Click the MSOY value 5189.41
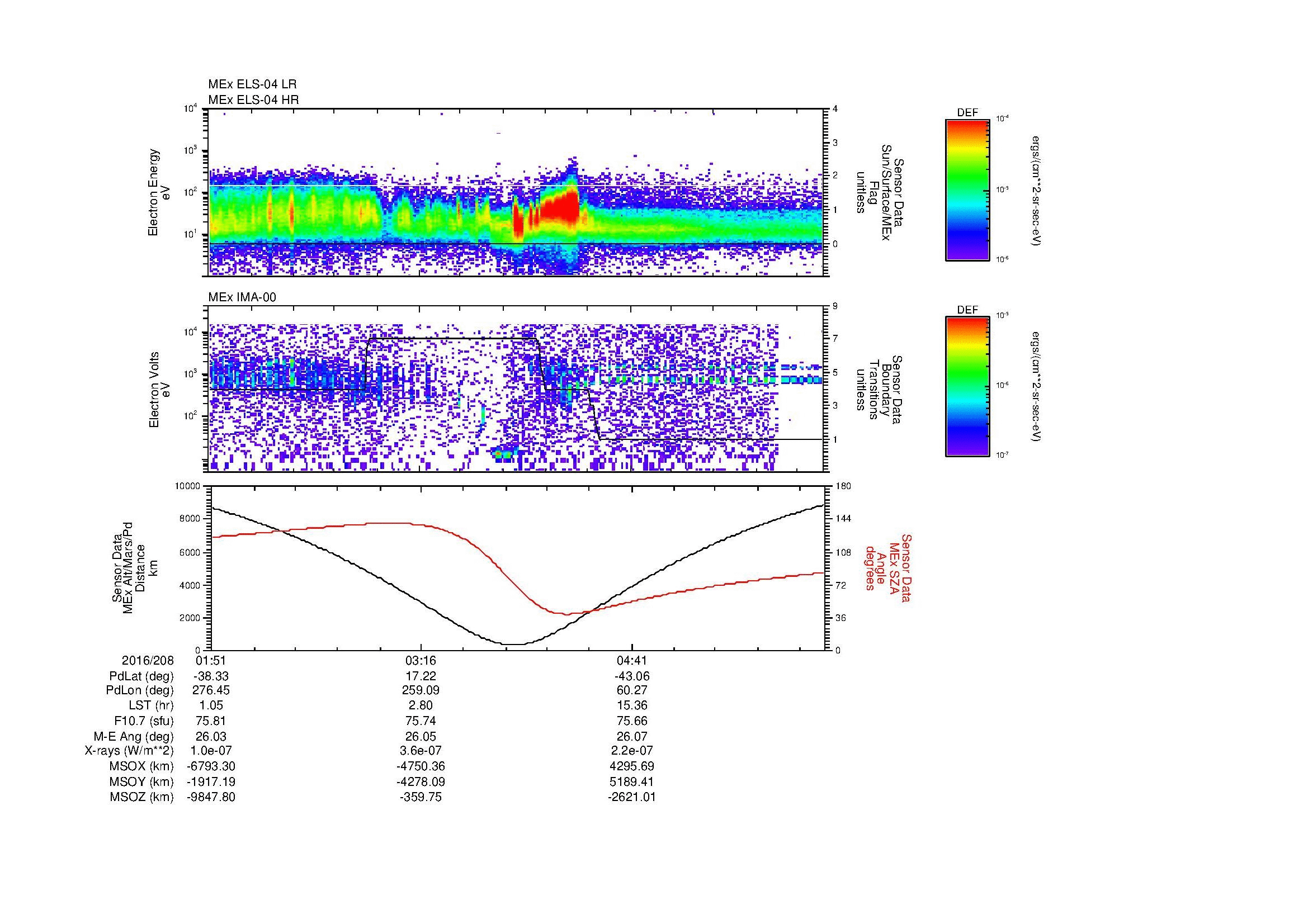Viewport: 1308px width, 924px height. [632, 781]
